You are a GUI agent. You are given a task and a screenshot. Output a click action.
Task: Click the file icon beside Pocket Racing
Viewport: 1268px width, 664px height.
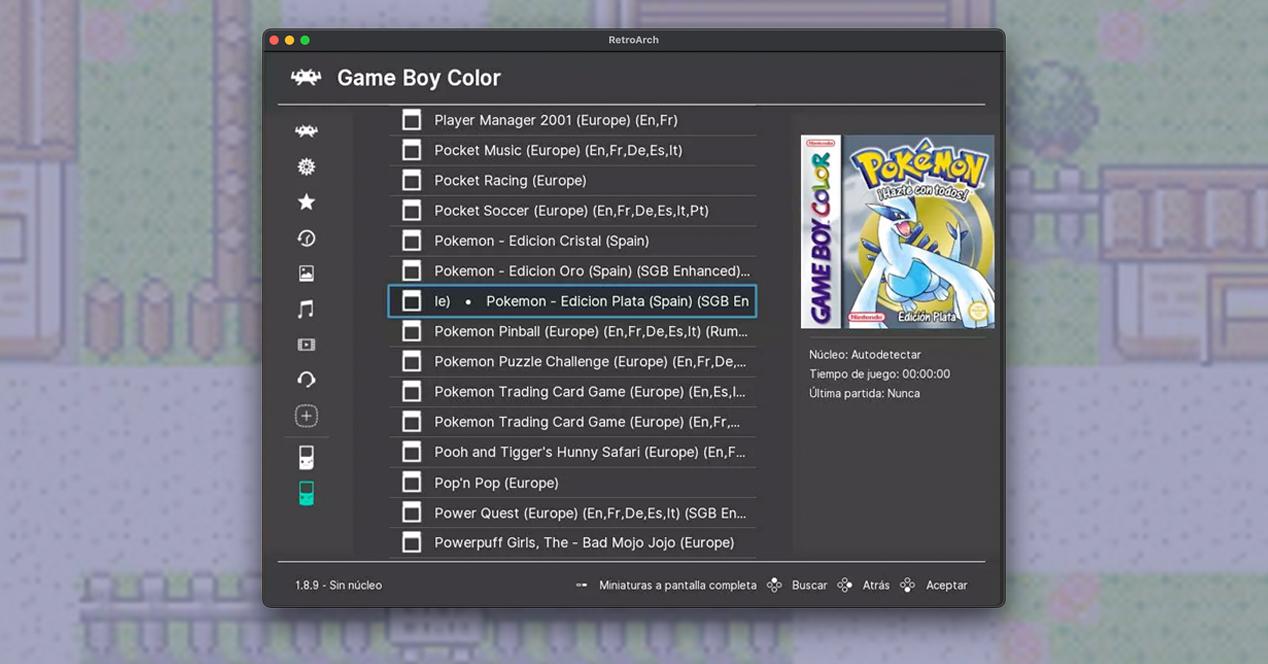411,180
